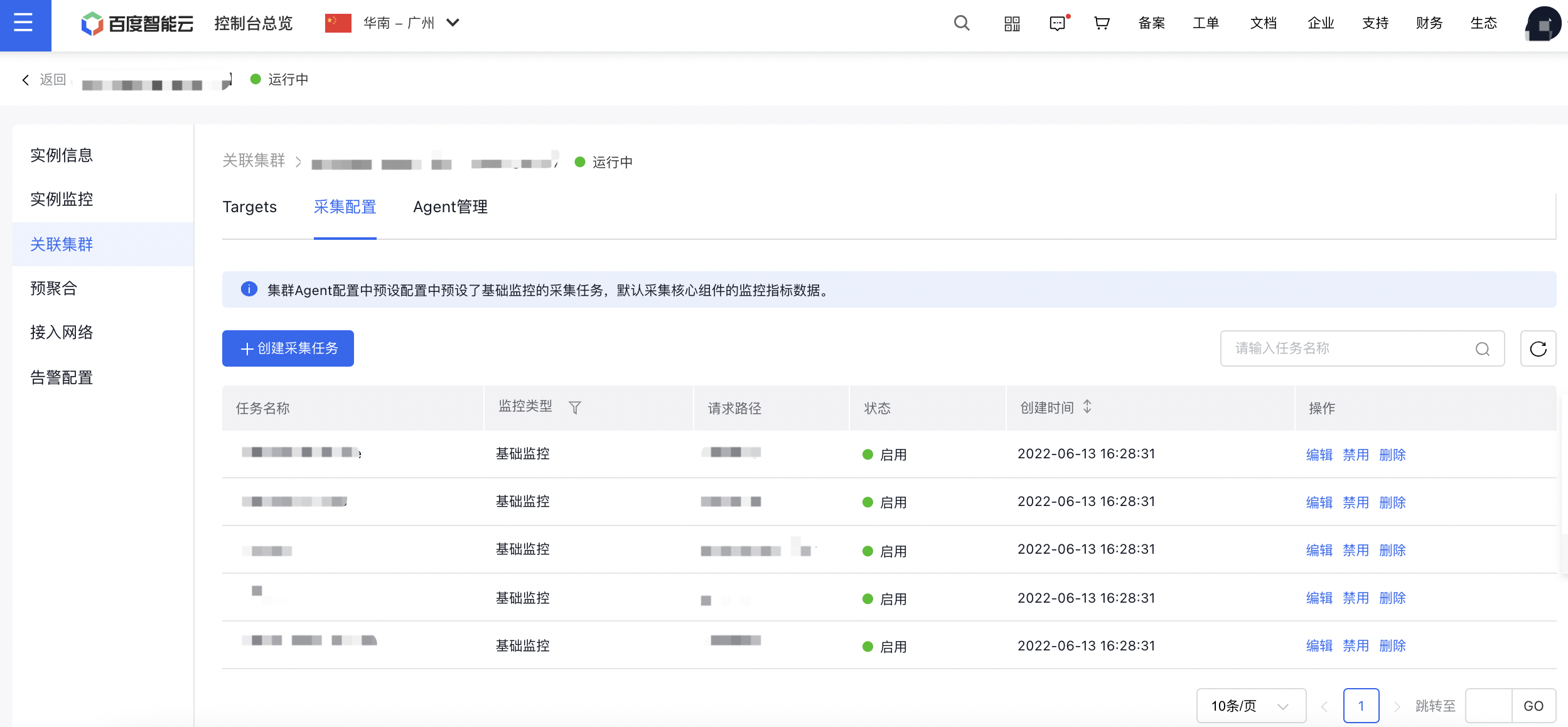Click the 返回 back link
Image resolution: width=1568 pixels, height=727 pixels.
[53, 80]
